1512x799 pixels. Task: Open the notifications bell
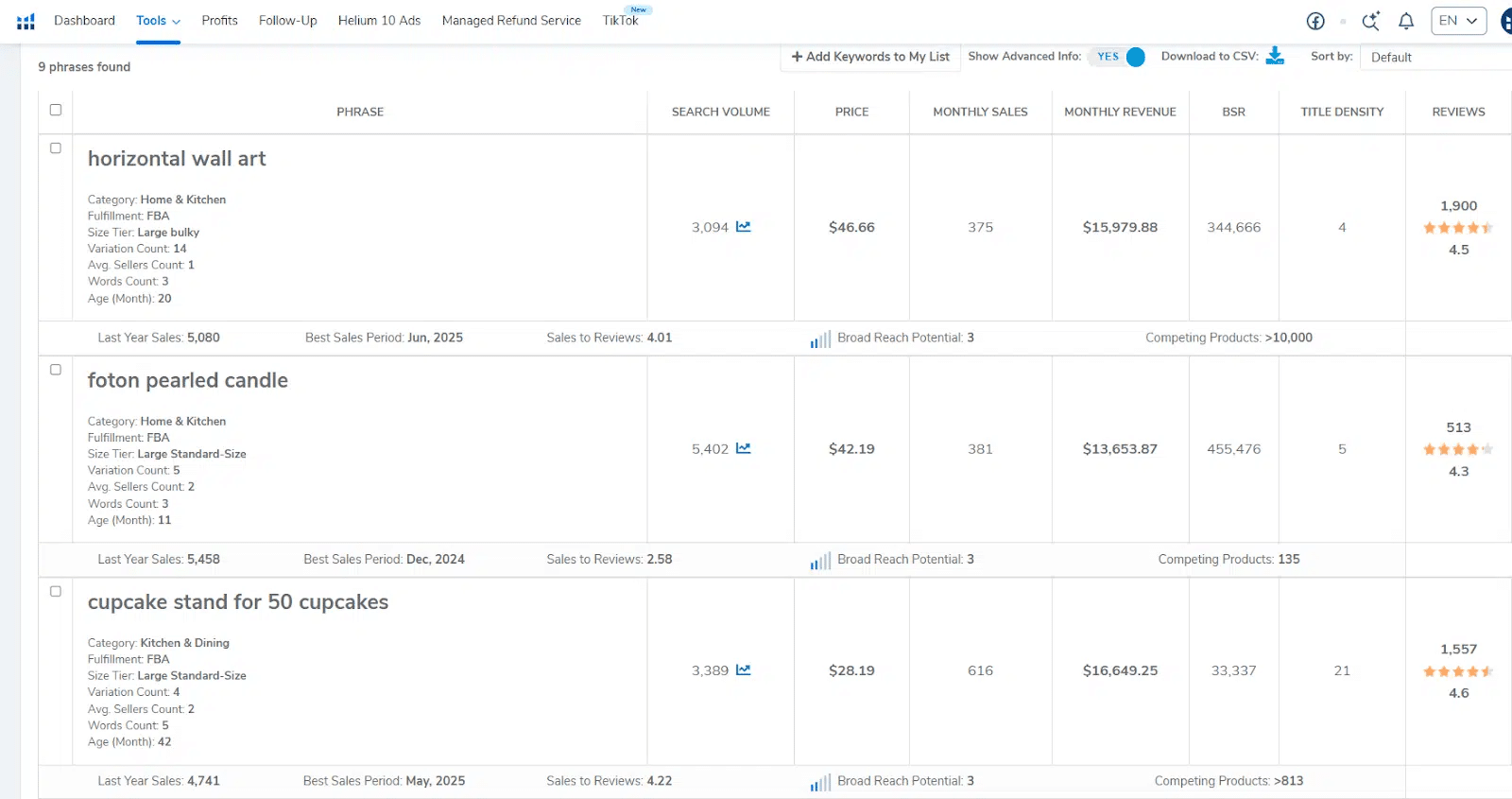click(1406, 21)
